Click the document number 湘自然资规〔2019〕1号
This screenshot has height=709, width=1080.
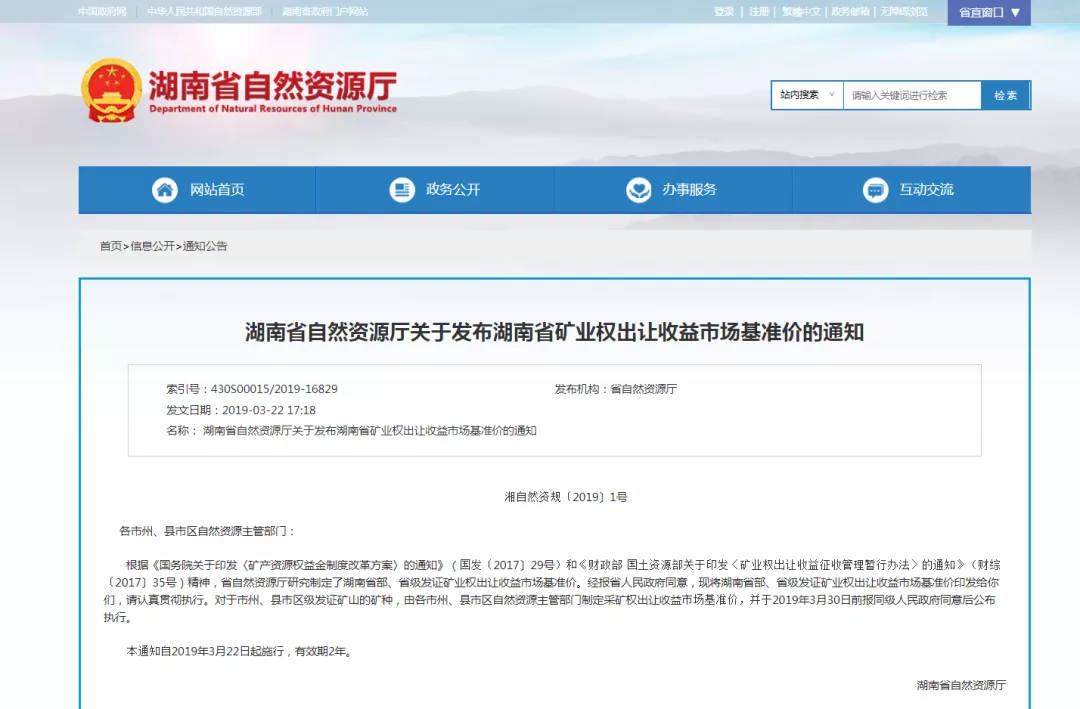(x=565, y=497)
